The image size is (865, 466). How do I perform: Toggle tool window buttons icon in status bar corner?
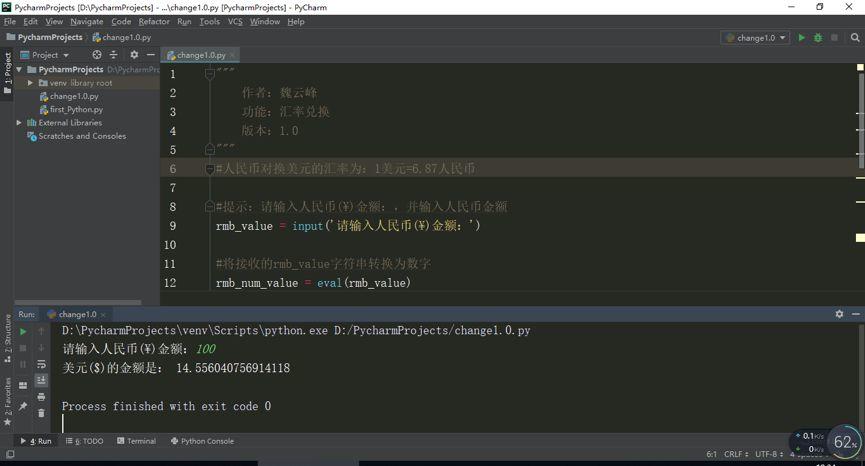pos(10,454)
